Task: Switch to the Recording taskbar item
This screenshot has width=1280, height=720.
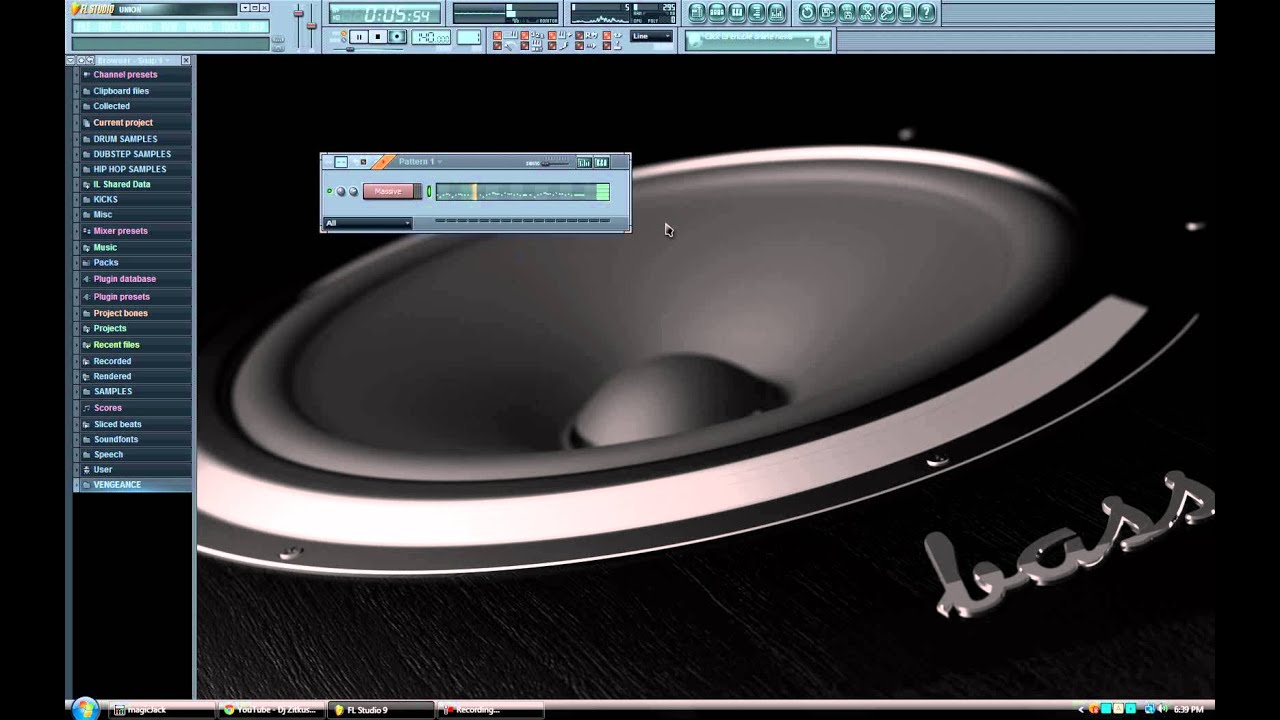Action: coord(490,710)
